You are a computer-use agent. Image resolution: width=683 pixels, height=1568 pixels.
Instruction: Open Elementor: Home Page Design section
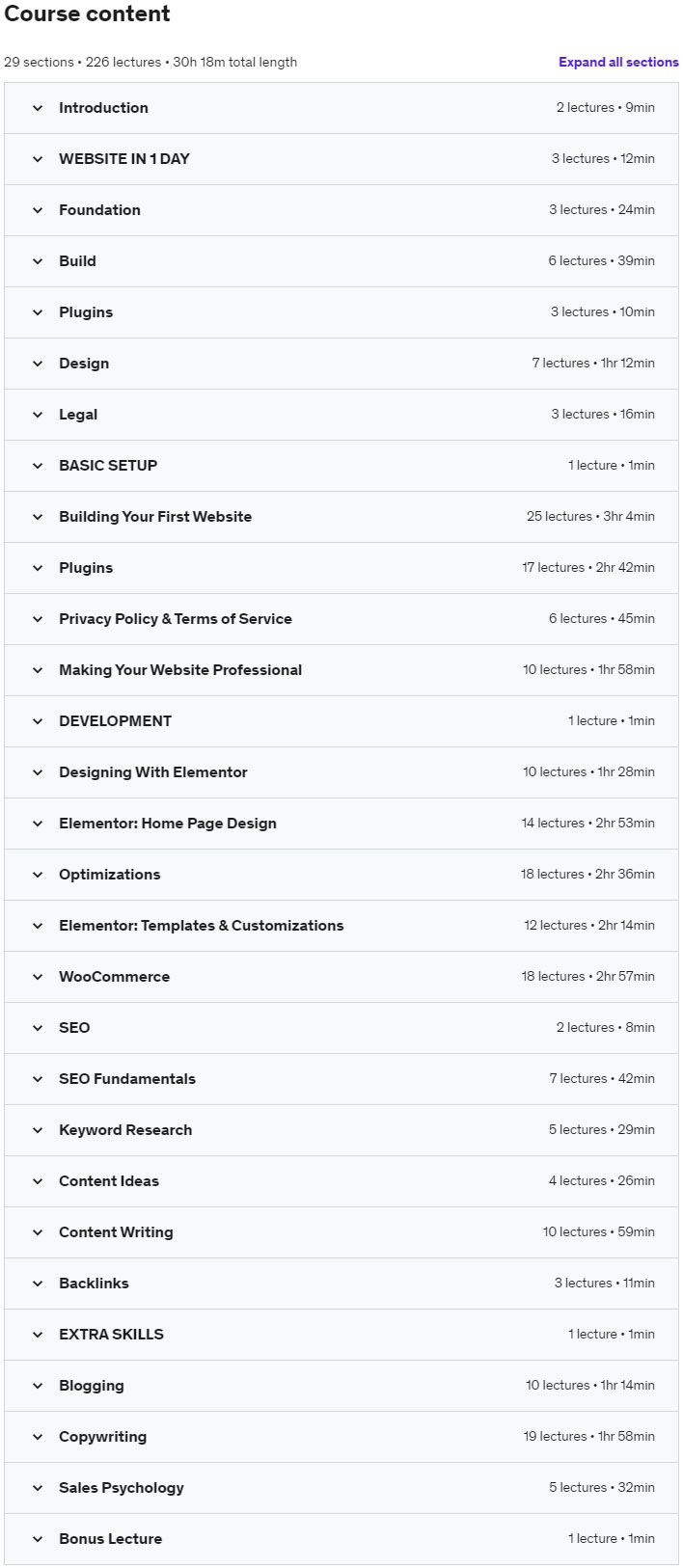pyautogui.click(x=167, y=824)
